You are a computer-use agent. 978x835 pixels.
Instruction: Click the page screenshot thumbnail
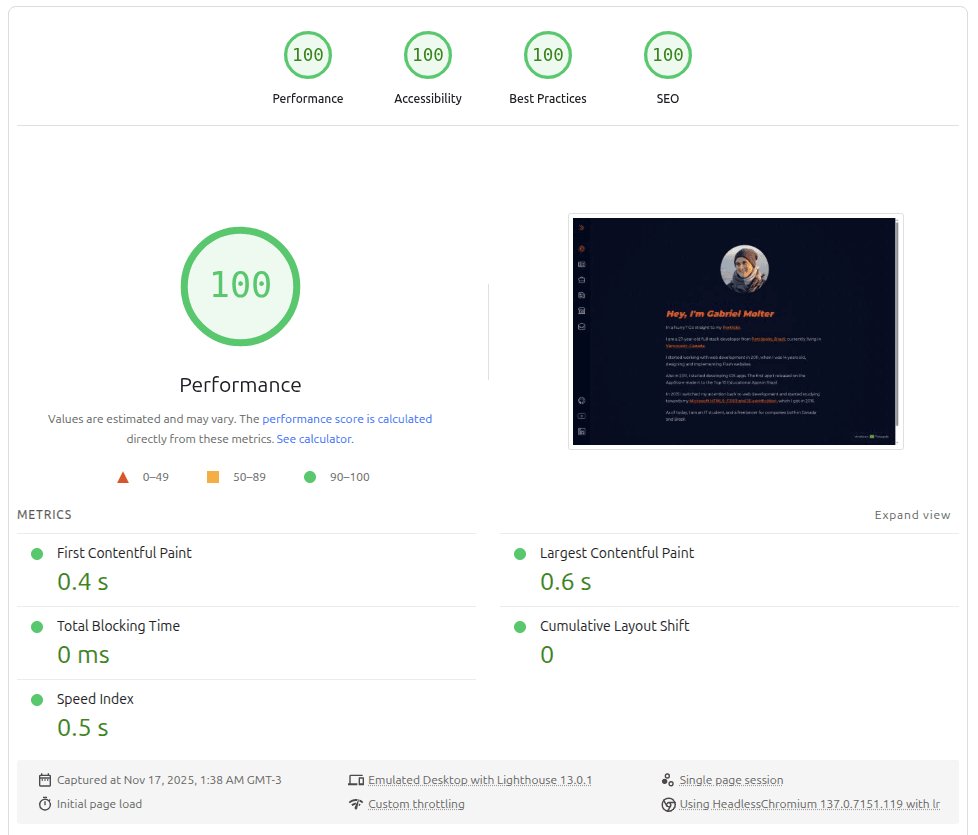click(x=736, y=331)
